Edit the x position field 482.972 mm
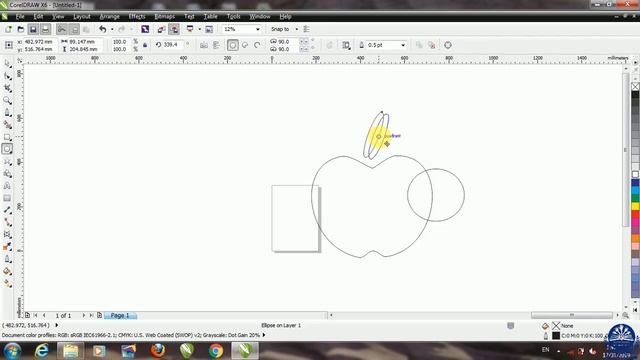This screenshot has width=640, height=360. pos(39,42)
